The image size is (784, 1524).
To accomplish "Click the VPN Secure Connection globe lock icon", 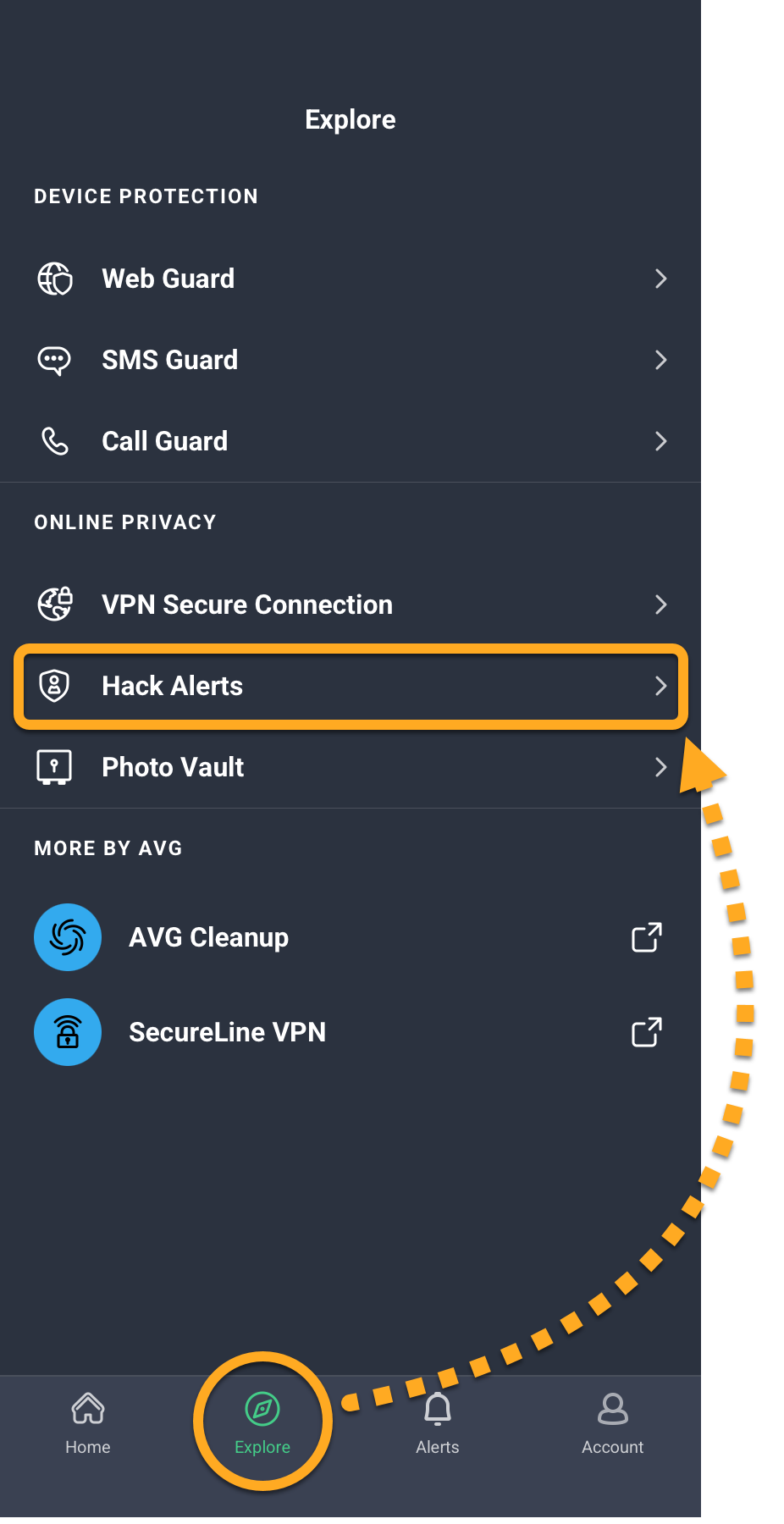I will [x=55, y=605].
